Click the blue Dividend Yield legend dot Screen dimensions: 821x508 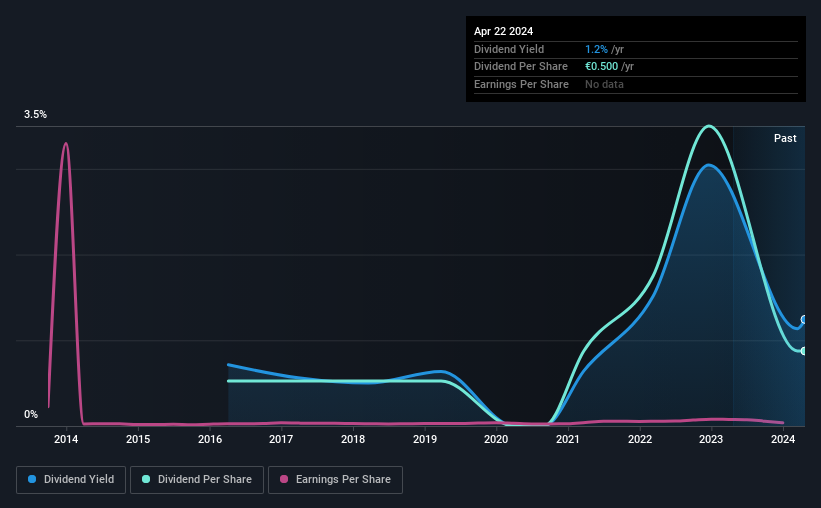32,479
